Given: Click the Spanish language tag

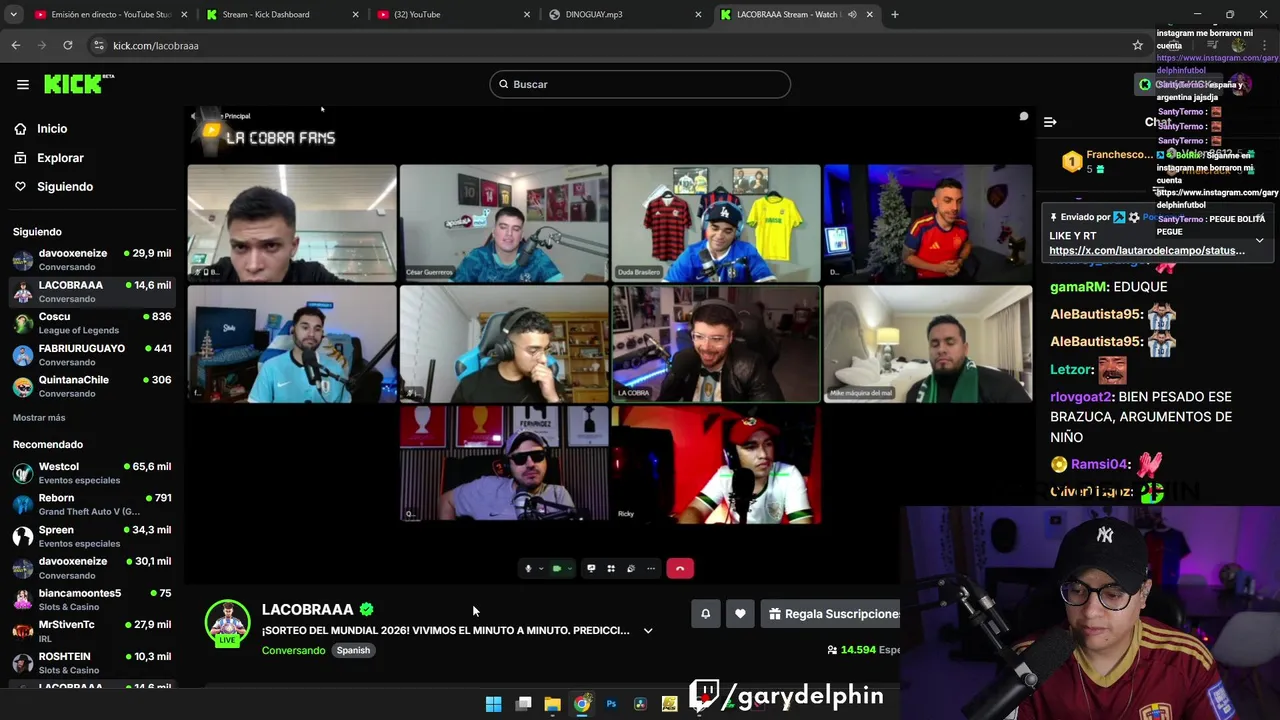Looking at the screenshot, I should [353, 651].
